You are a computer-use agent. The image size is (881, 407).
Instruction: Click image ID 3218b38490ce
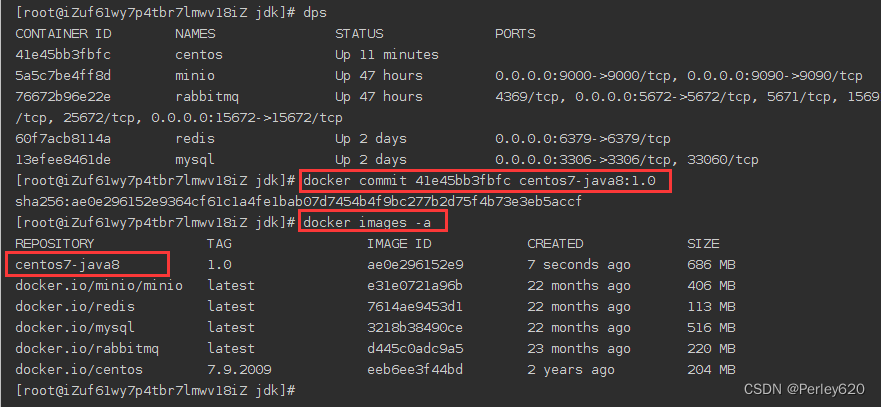click(x=415, y=328)
